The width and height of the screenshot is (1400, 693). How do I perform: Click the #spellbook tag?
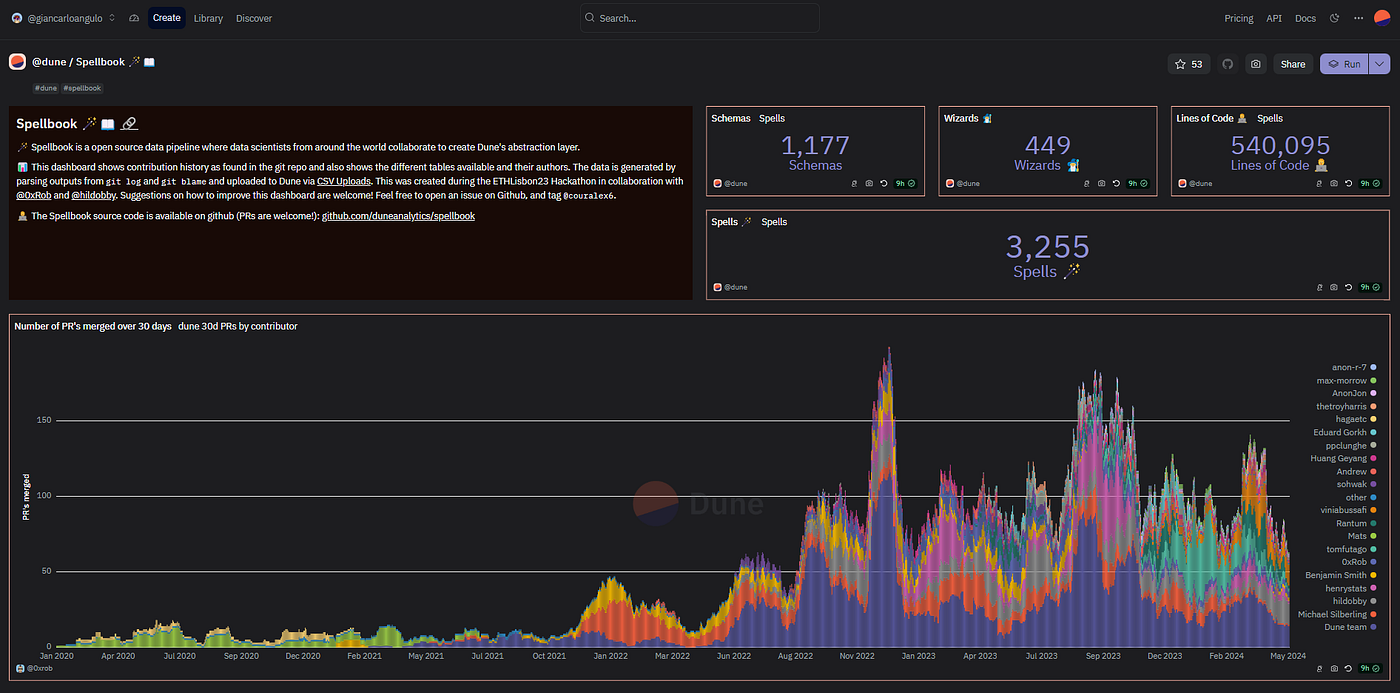pyautogui.click(x=82, y=88)
